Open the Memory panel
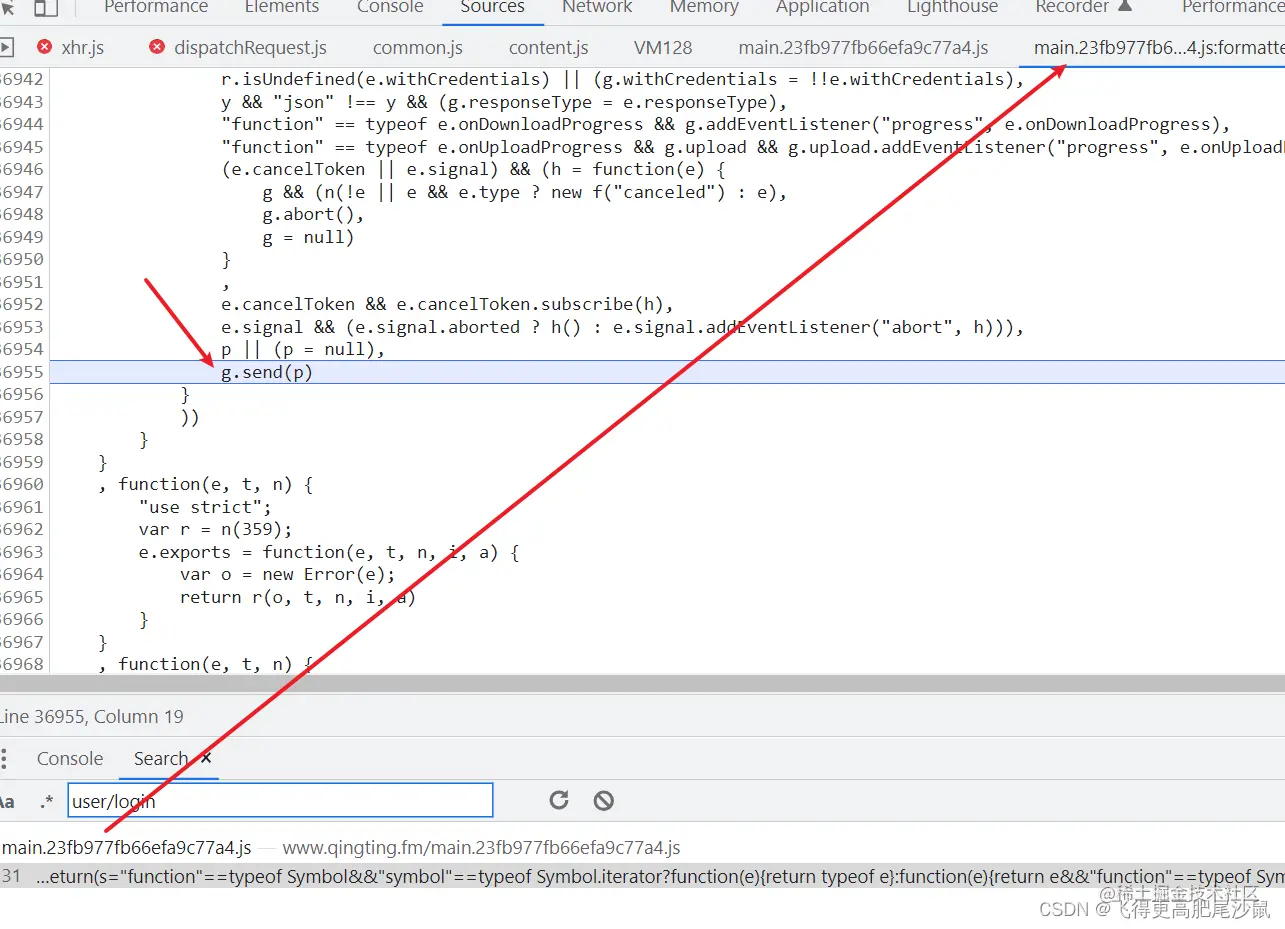This screenshot has height=929, width=1285. pyautogui.click(x=704, y=8)
